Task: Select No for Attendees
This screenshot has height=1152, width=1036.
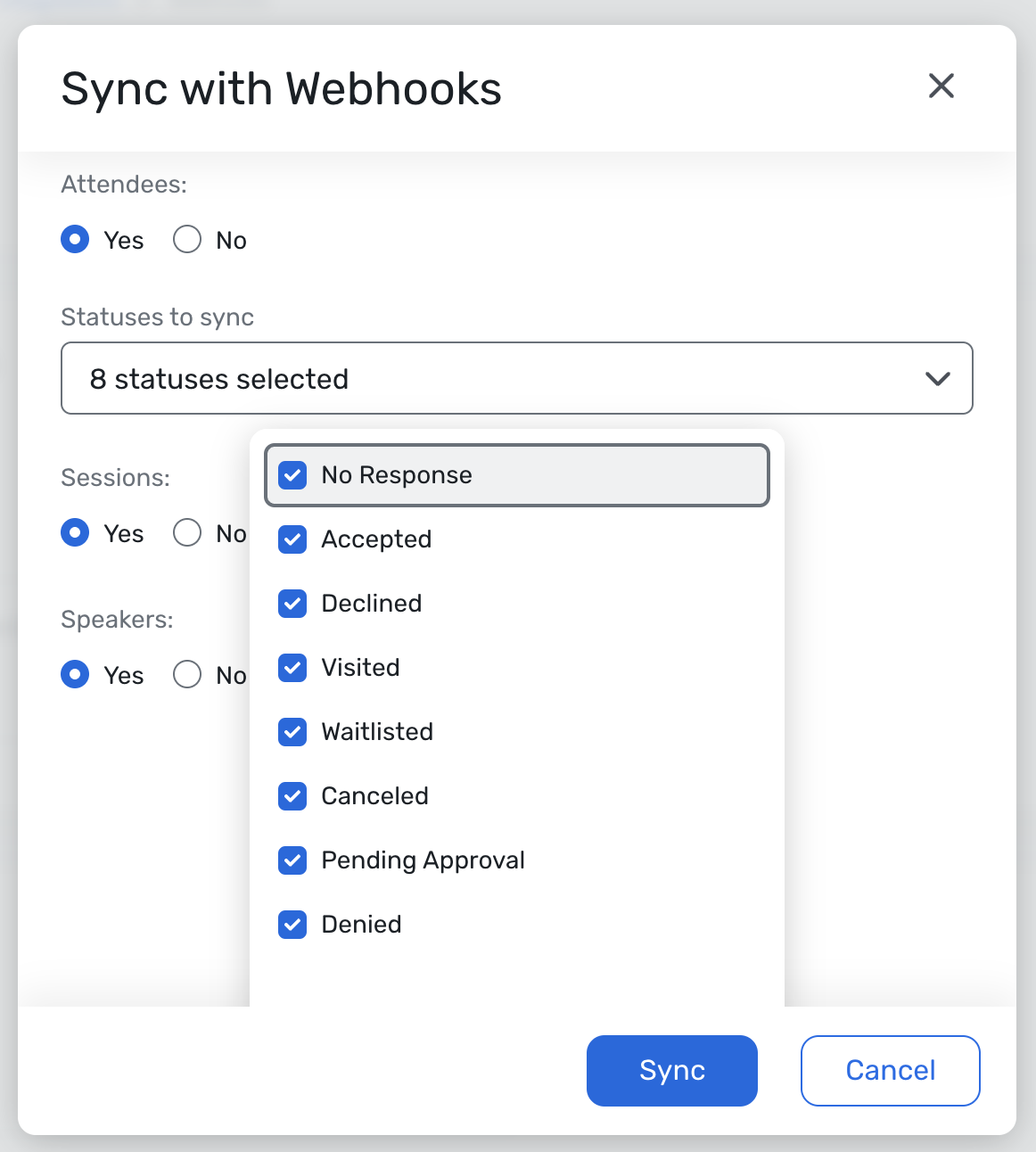Action: tap(187, 240)
